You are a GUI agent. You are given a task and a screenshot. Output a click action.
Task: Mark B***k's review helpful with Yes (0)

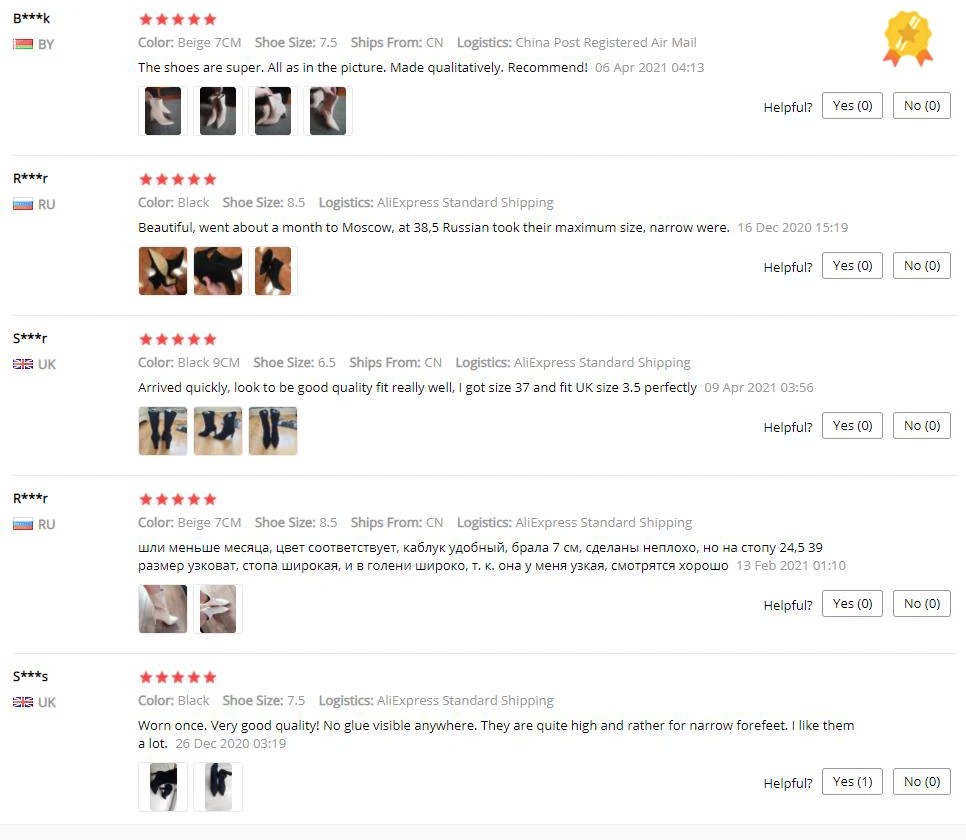coord(852,106)
